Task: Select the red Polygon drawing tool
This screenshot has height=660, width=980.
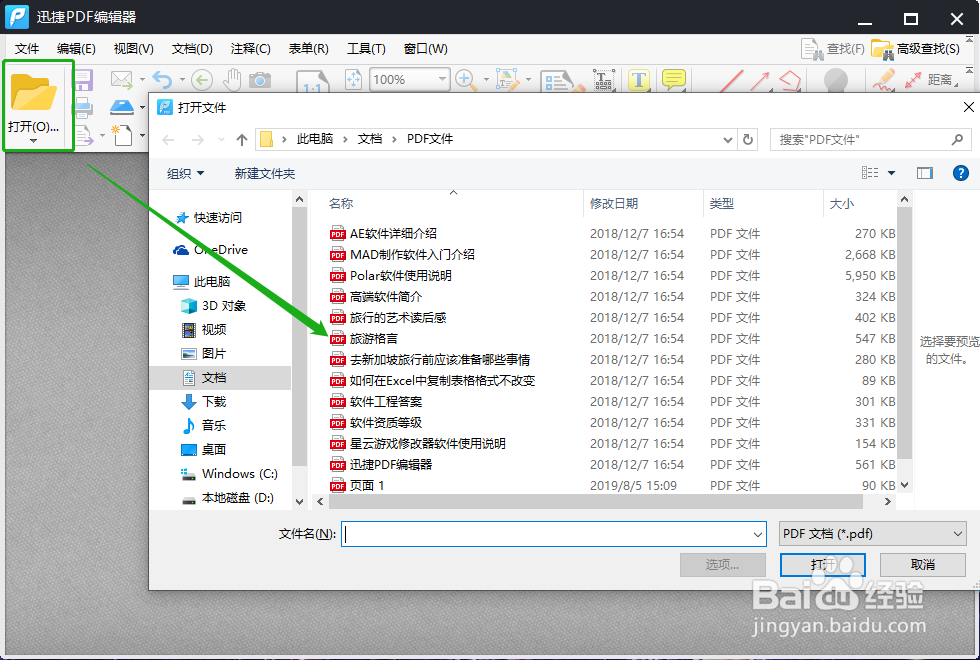Action: (790, 81)
